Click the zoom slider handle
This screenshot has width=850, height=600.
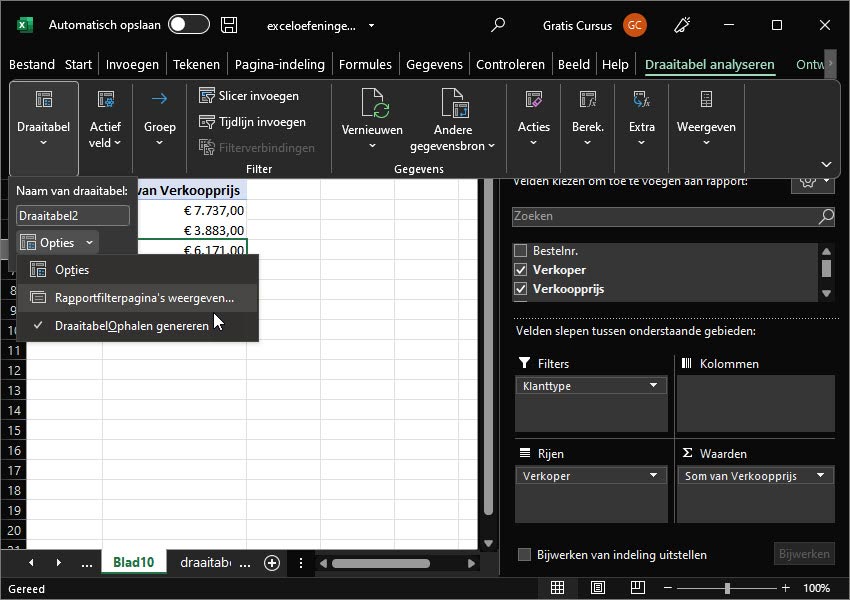(x=727, y=588)
